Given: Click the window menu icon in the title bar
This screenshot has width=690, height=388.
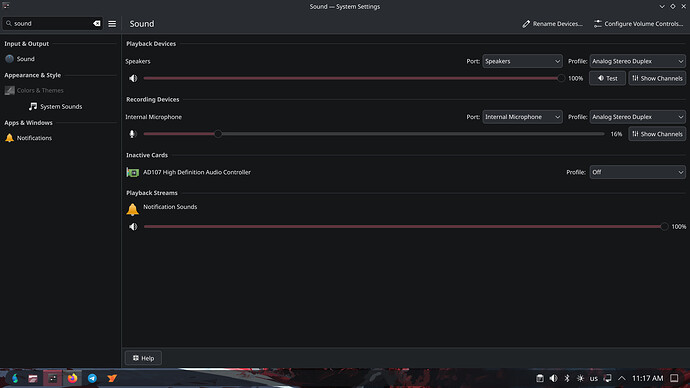Looking at the screenshot, I should point(6,6).
